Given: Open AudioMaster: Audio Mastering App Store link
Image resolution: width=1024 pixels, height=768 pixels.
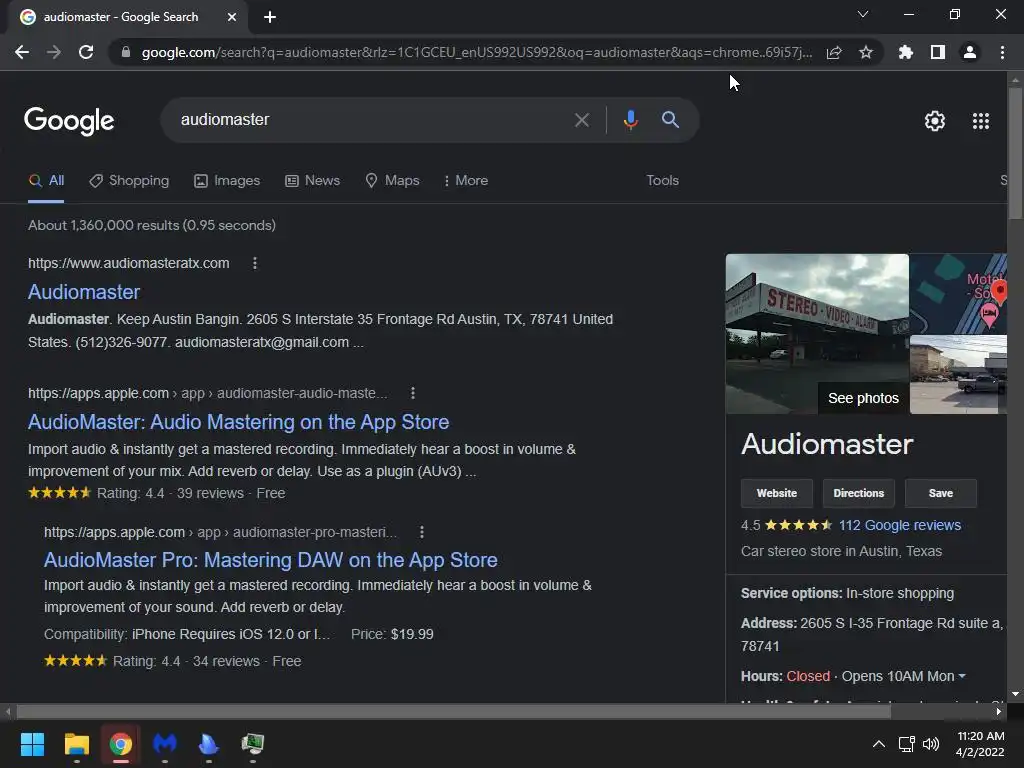Looking at the screenshot, I should point(238,422).
